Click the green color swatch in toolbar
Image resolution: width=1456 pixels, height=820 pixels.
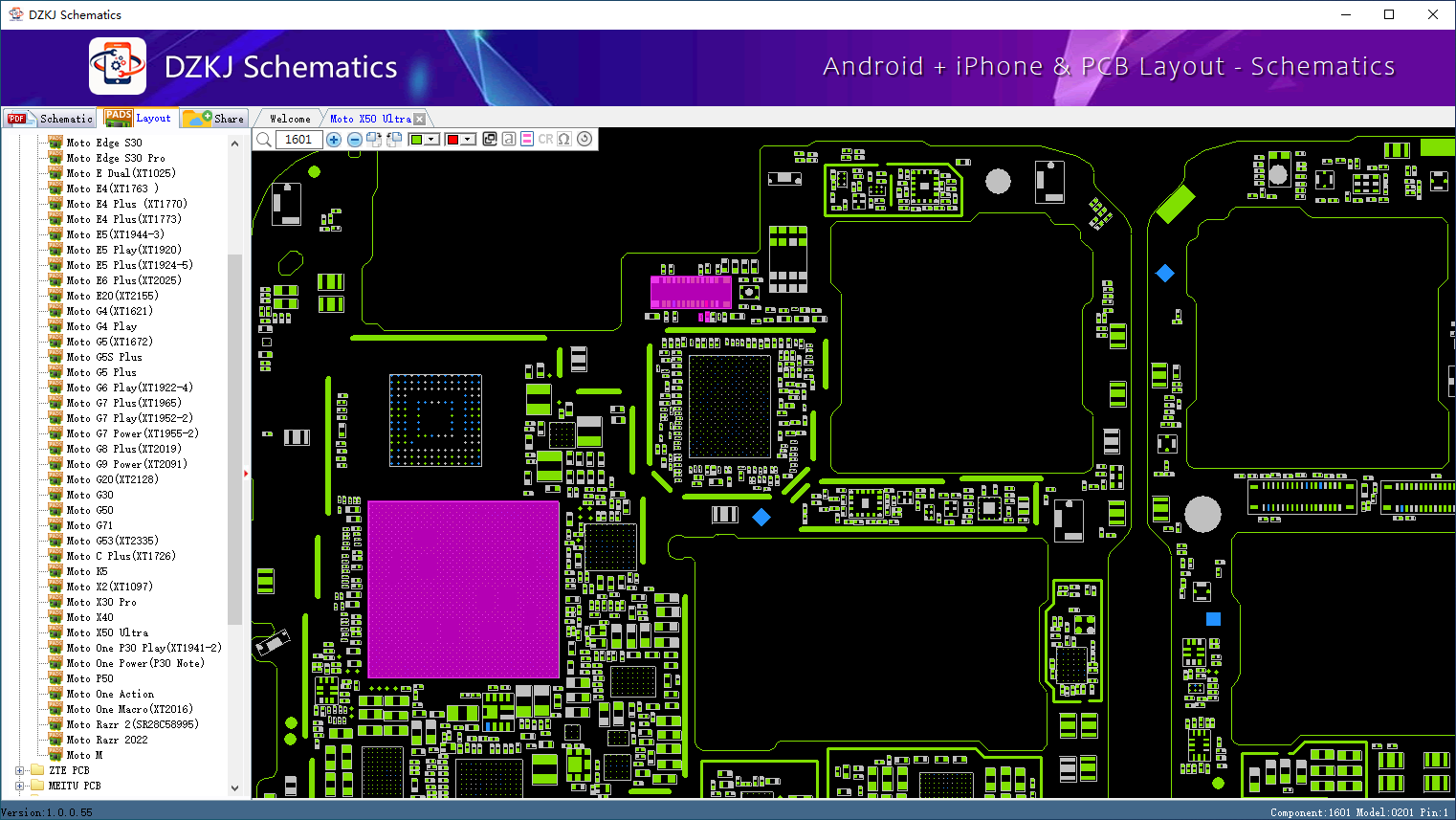coord(416,140)
